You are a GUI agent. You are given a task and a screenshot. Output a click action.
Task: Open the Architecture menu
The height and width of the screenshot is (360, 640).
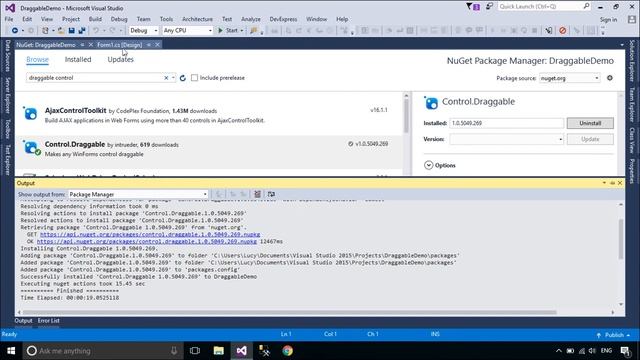pyautogui.click(x=197, y=19)
